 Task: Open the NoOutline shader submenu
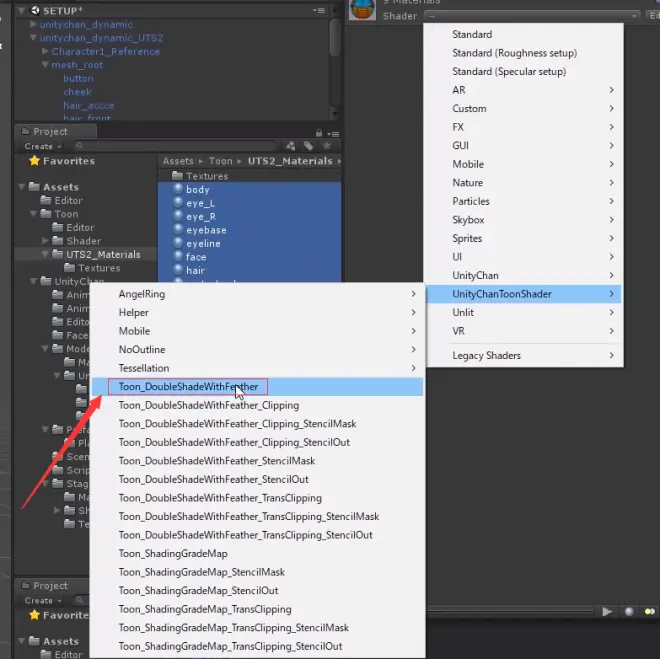(x=257, y=350)
